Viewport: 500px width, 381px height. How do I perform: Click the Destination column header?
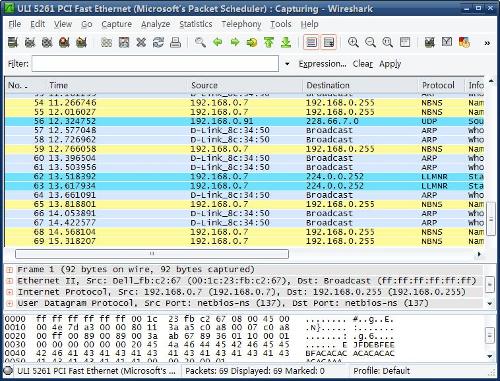tap(360, 85)
